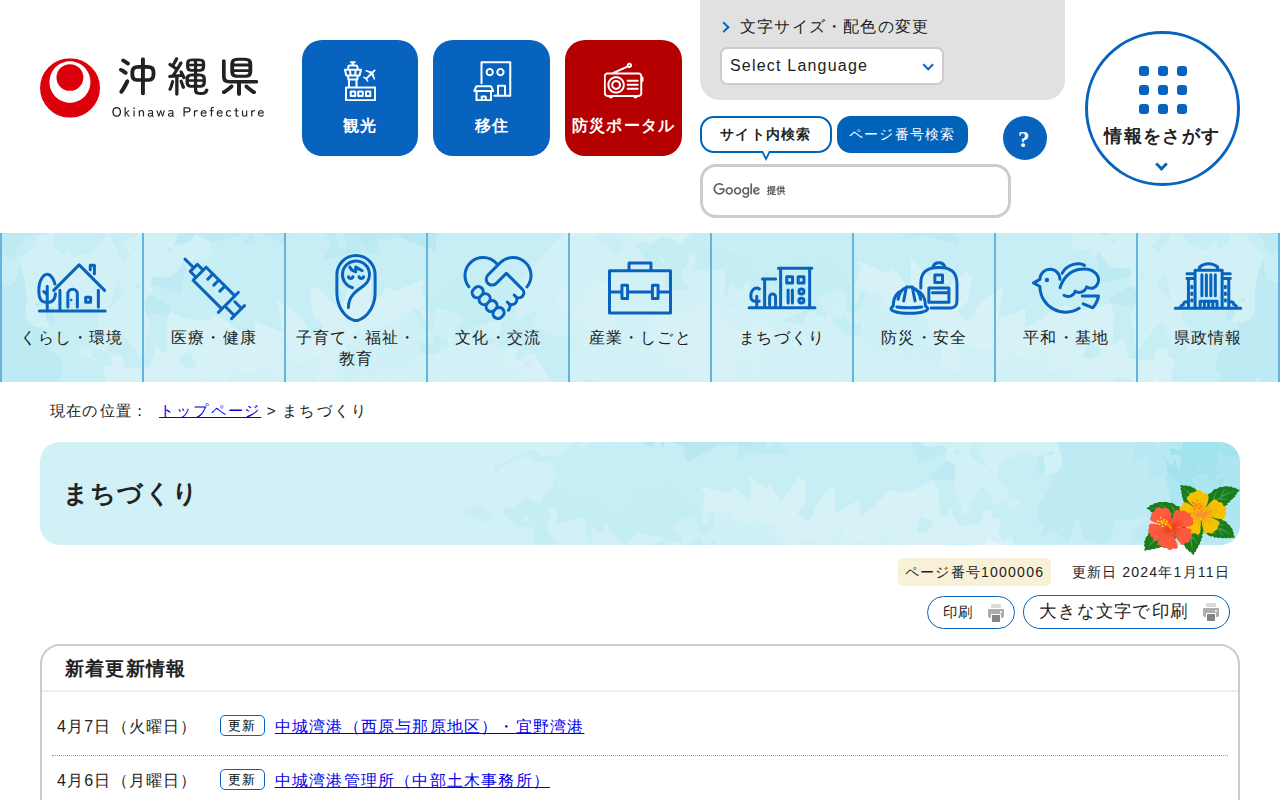
Task: Click the トップページ breadcrumb link
Action: (x=209, y=411)
